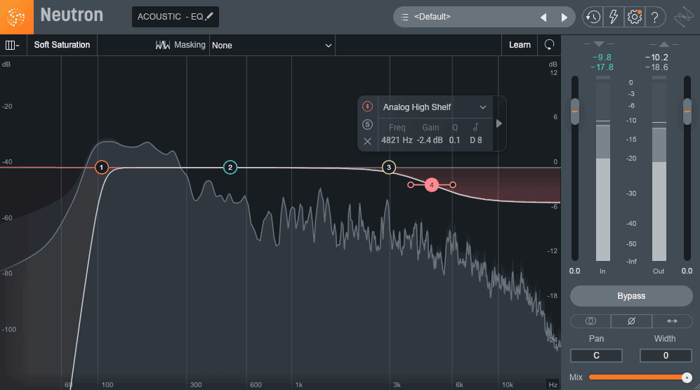Click the ACOUSTIC - EQ name field
This screenshot has width=700, height=390.
point(175,17)
